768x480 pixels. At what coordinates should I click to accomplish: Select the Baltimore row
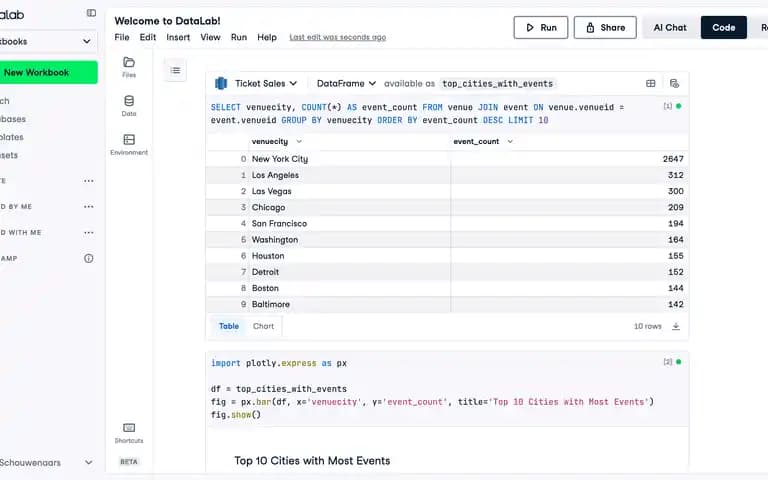point(447,304)
